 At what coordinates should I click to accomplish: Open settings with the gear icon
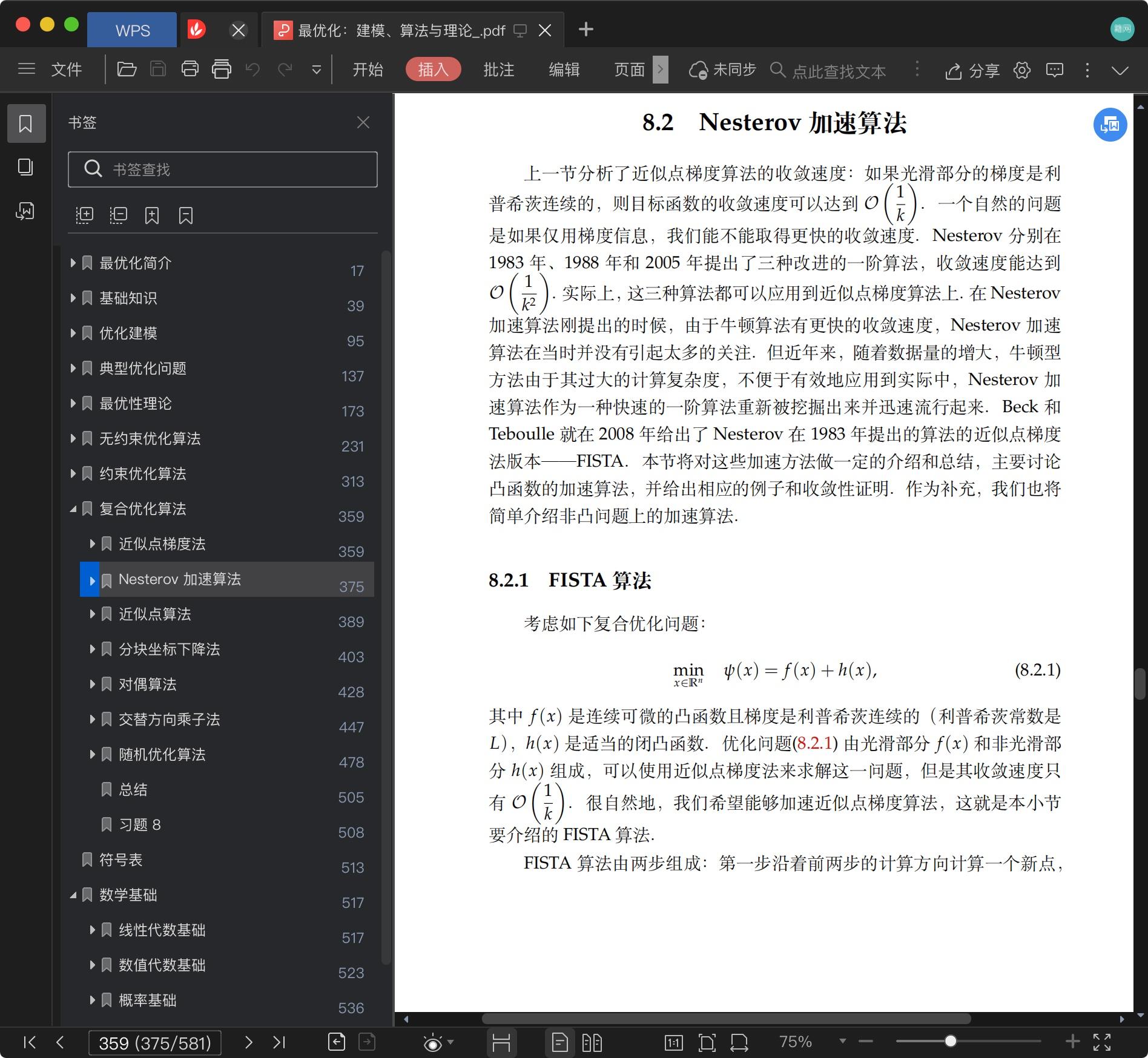click(x=1022, y=70)
